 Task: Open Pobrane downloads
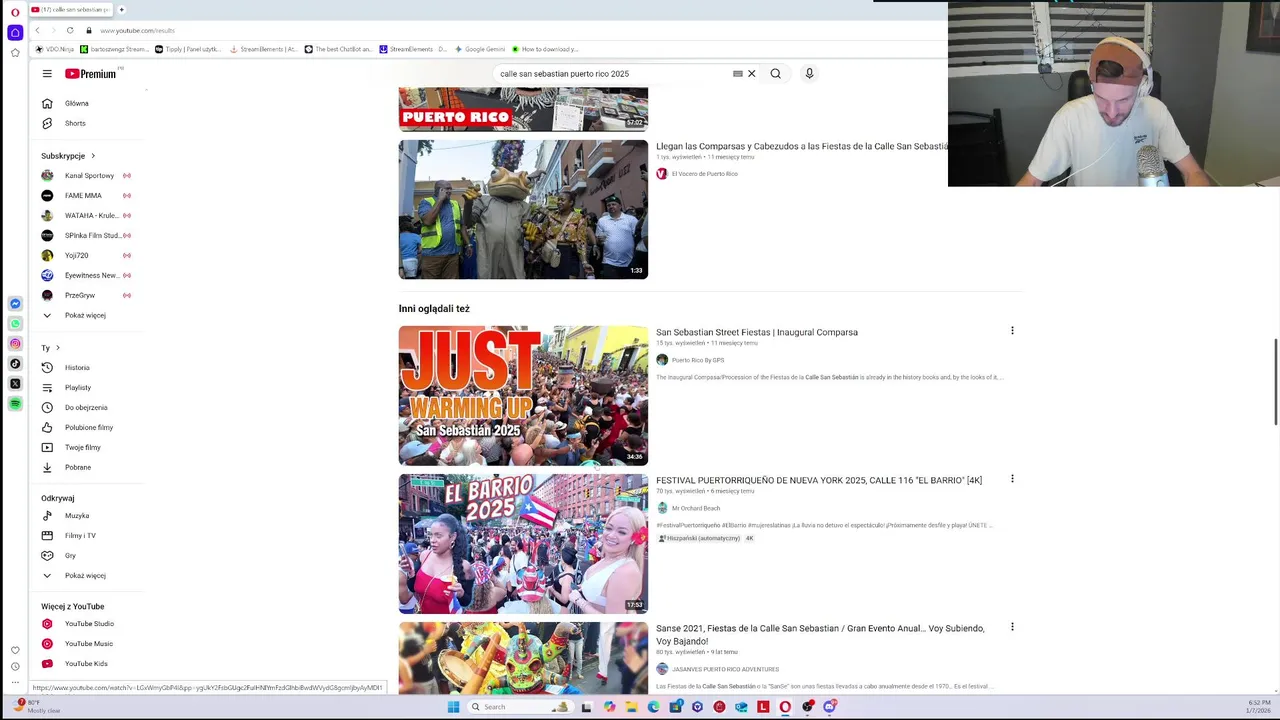tap(76, 467)
